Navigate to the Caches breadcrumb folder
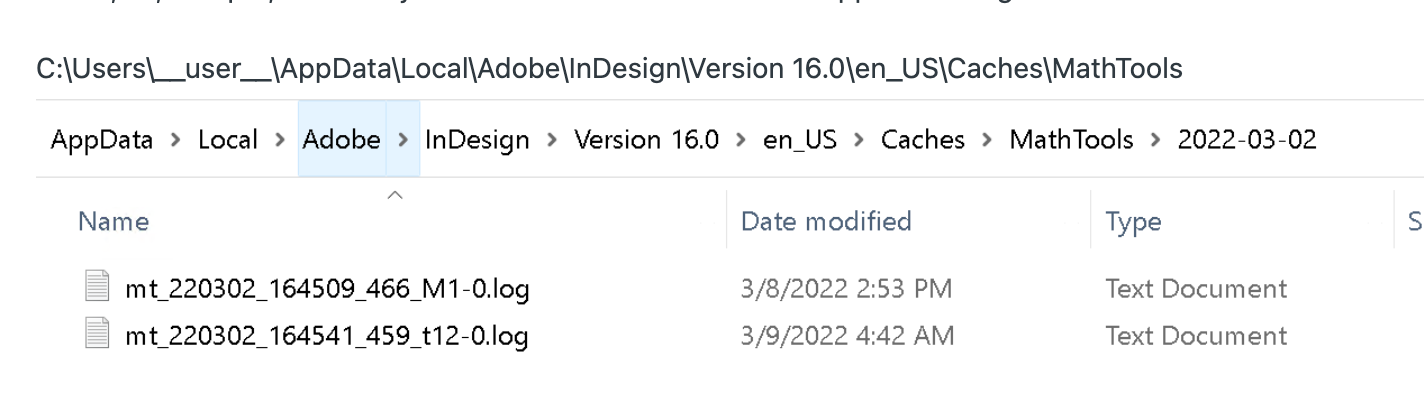1424x408 pixels. pyautogui.click(x=923, y=140)
